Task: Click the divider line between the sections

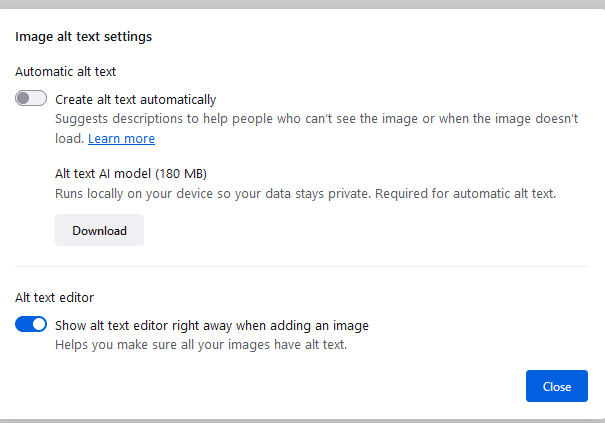Action: pos(300,267)
